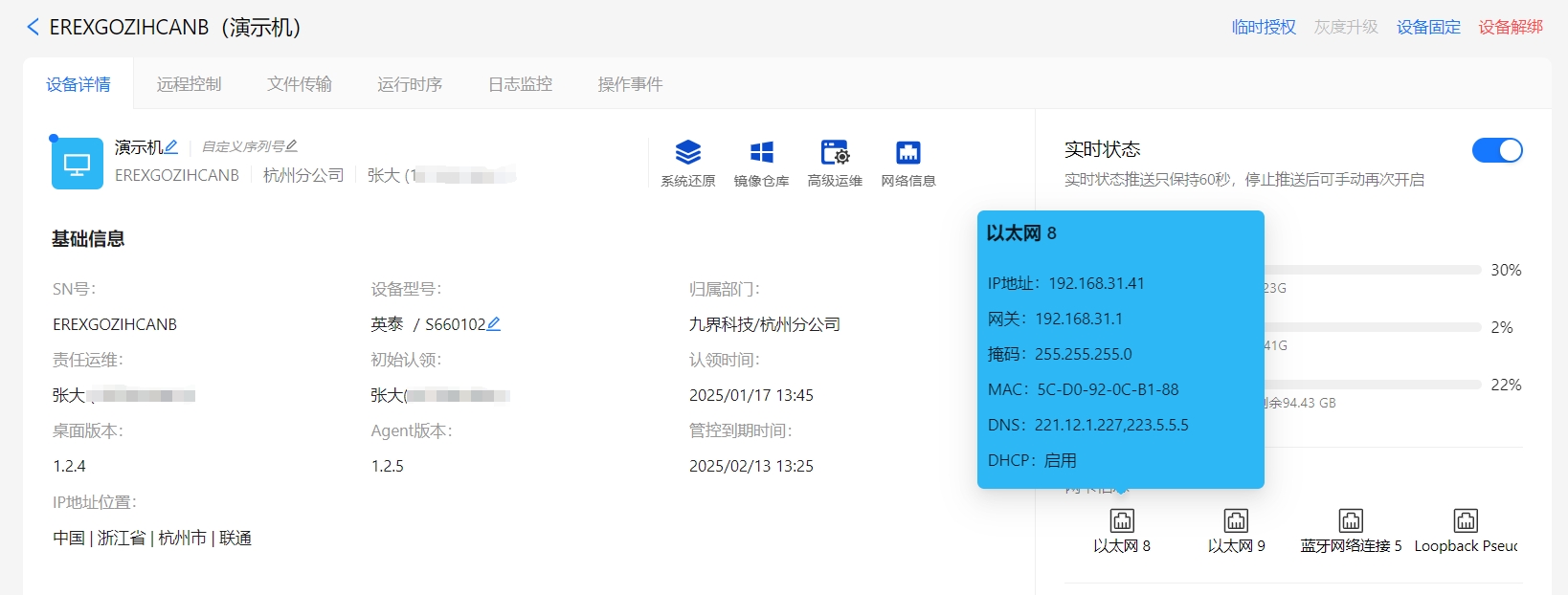1568x595 pixels.
Task: Open 高级运维 advanced maintenance
Action: click(x=835, y=163)
